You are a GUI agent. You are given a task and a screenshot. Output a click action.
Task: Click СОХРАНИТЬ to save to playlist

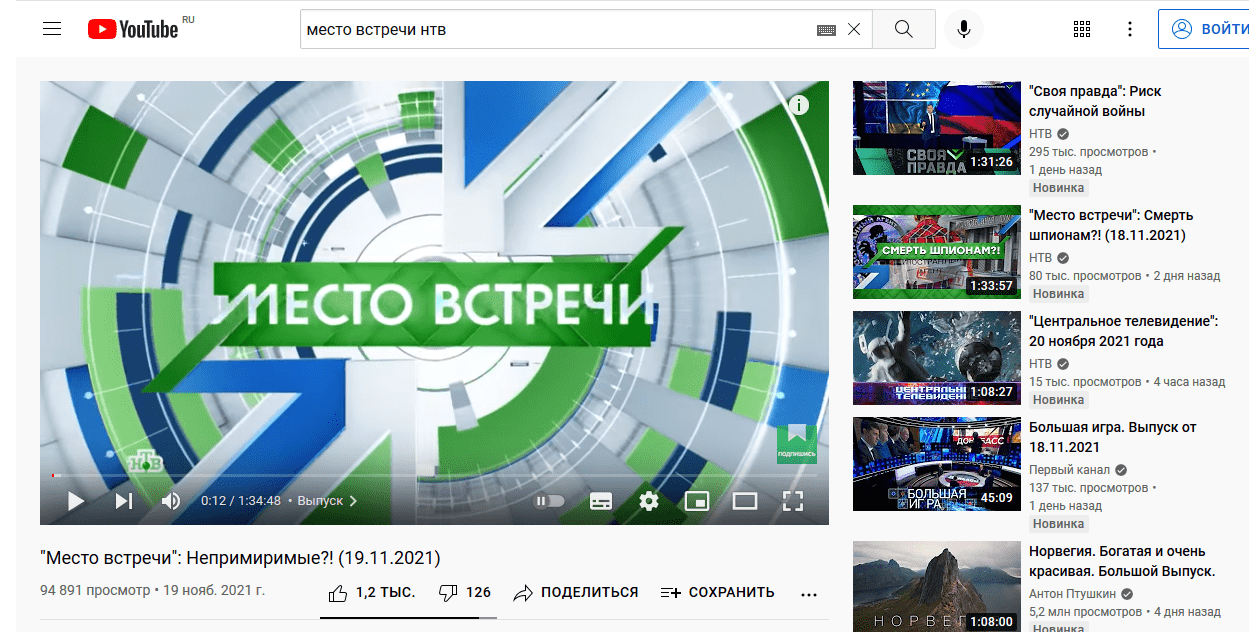tap(718, 592)
